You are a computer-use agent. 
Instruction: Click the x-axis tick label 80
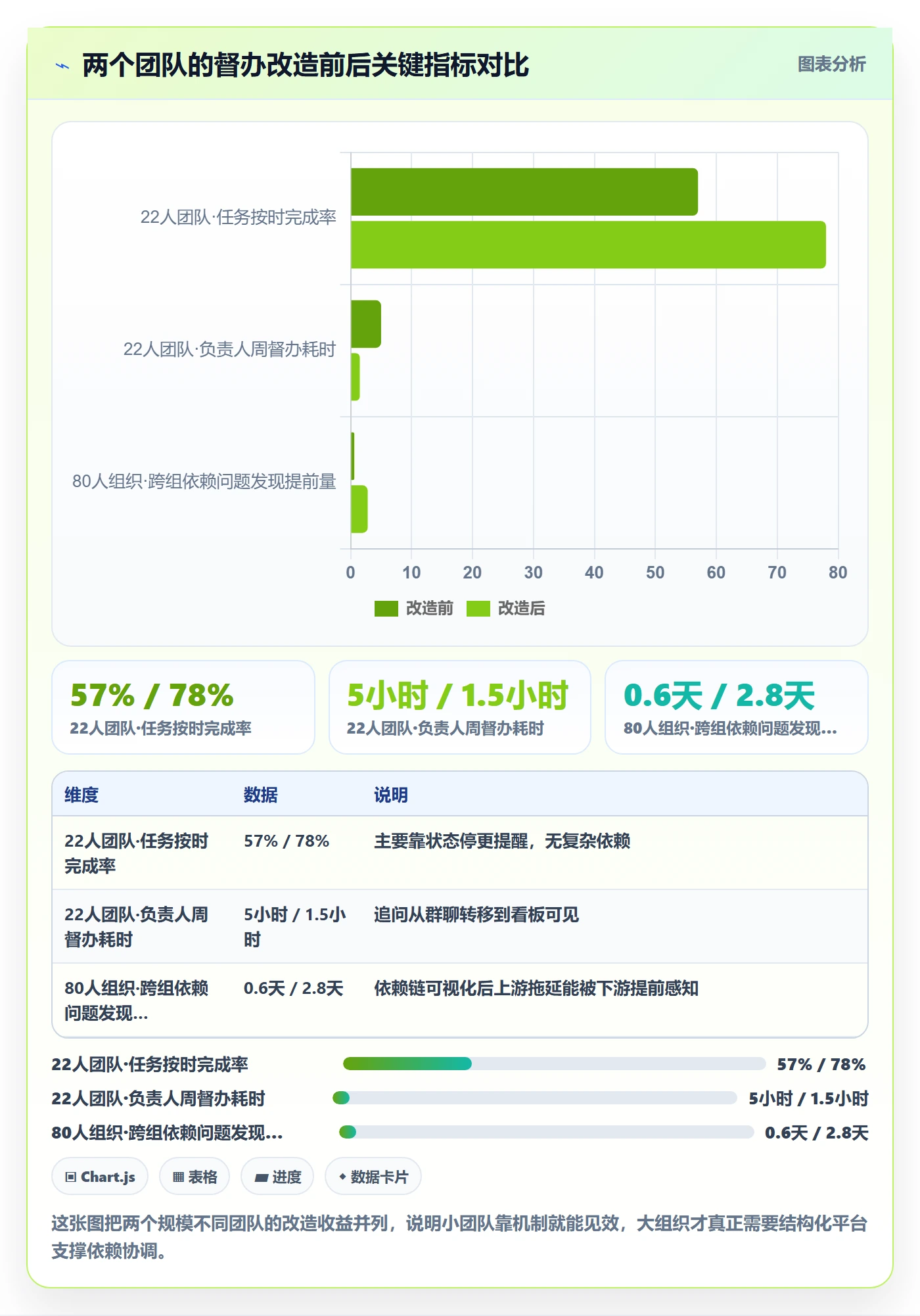tap(838, 573)
